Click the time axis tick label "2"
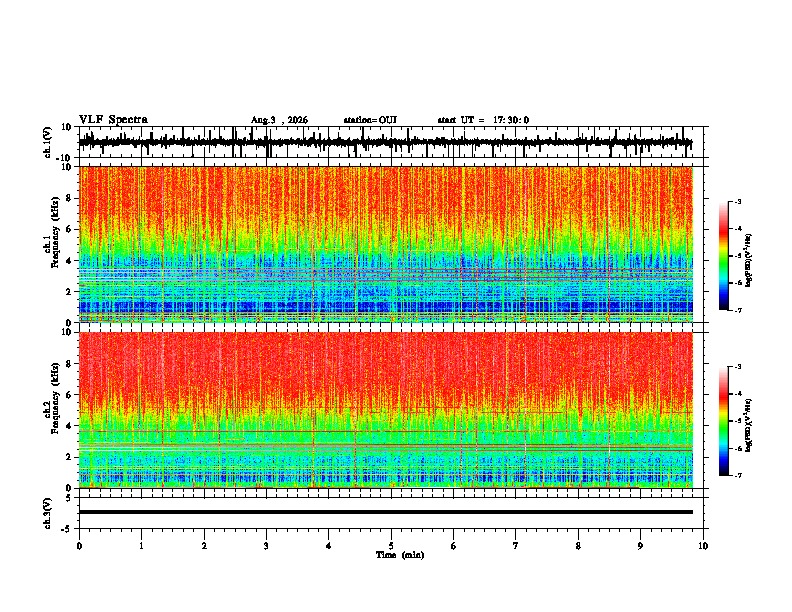This screenshot has height=612, width=792. click(204, 546)
